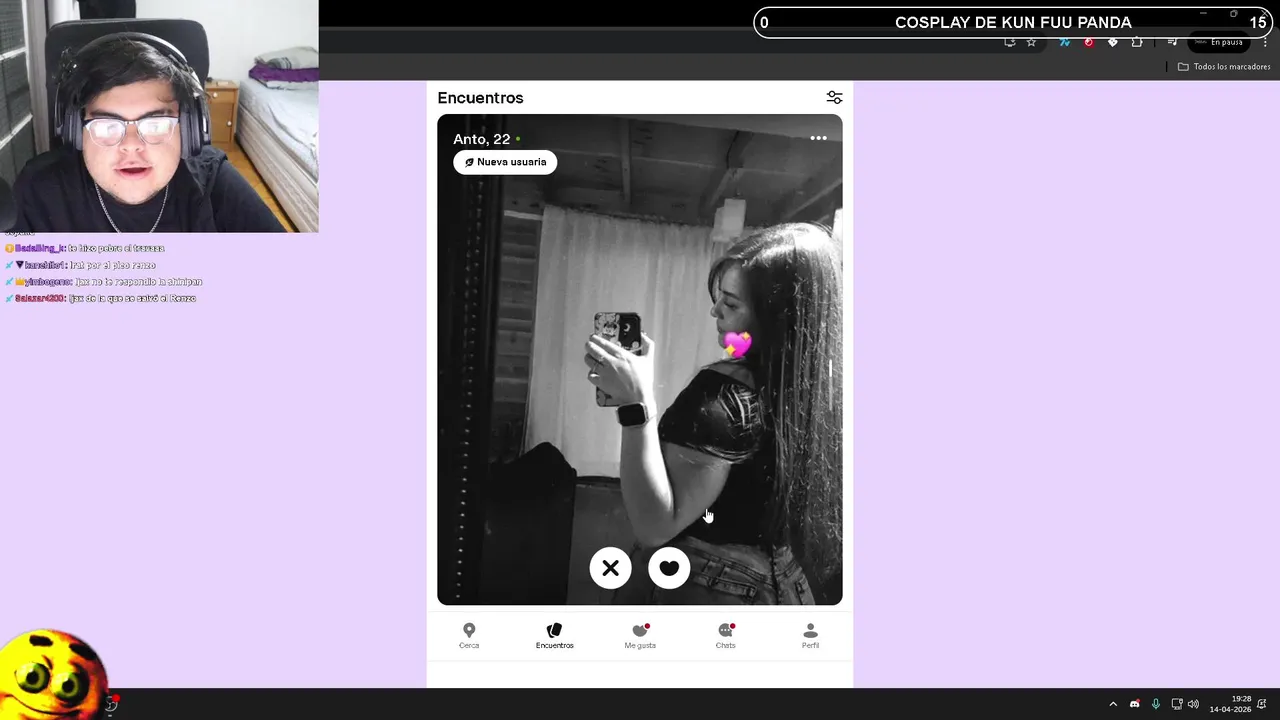Viewport: 1280px width, 720px height.
Task: Click the name Anto, 22
Action: [481, 139]
